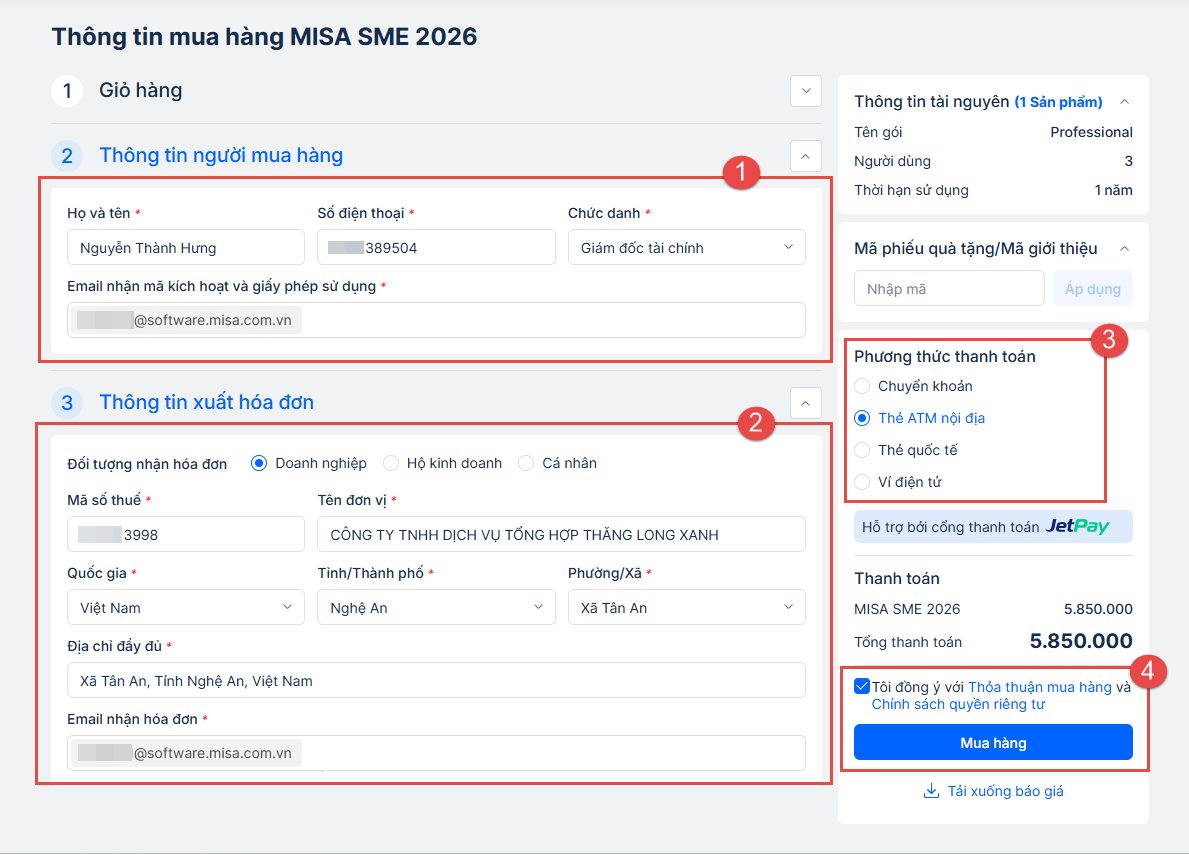Collapse the Mã phiếu quà tặng section chevron
Viewport: 1189px width, 854px height.
pos(1125,248)
